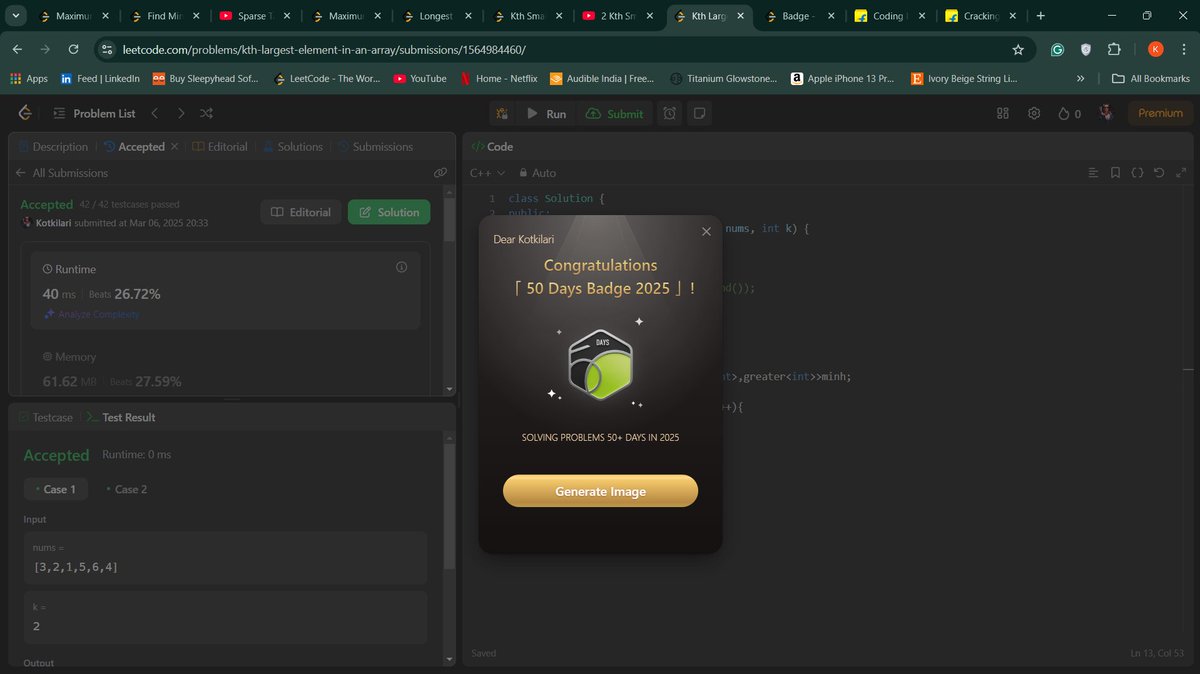Image resolution: width=1200 pixels, height=674 pixels.
Task: Reload the page
Action: [x=73, y=49]
